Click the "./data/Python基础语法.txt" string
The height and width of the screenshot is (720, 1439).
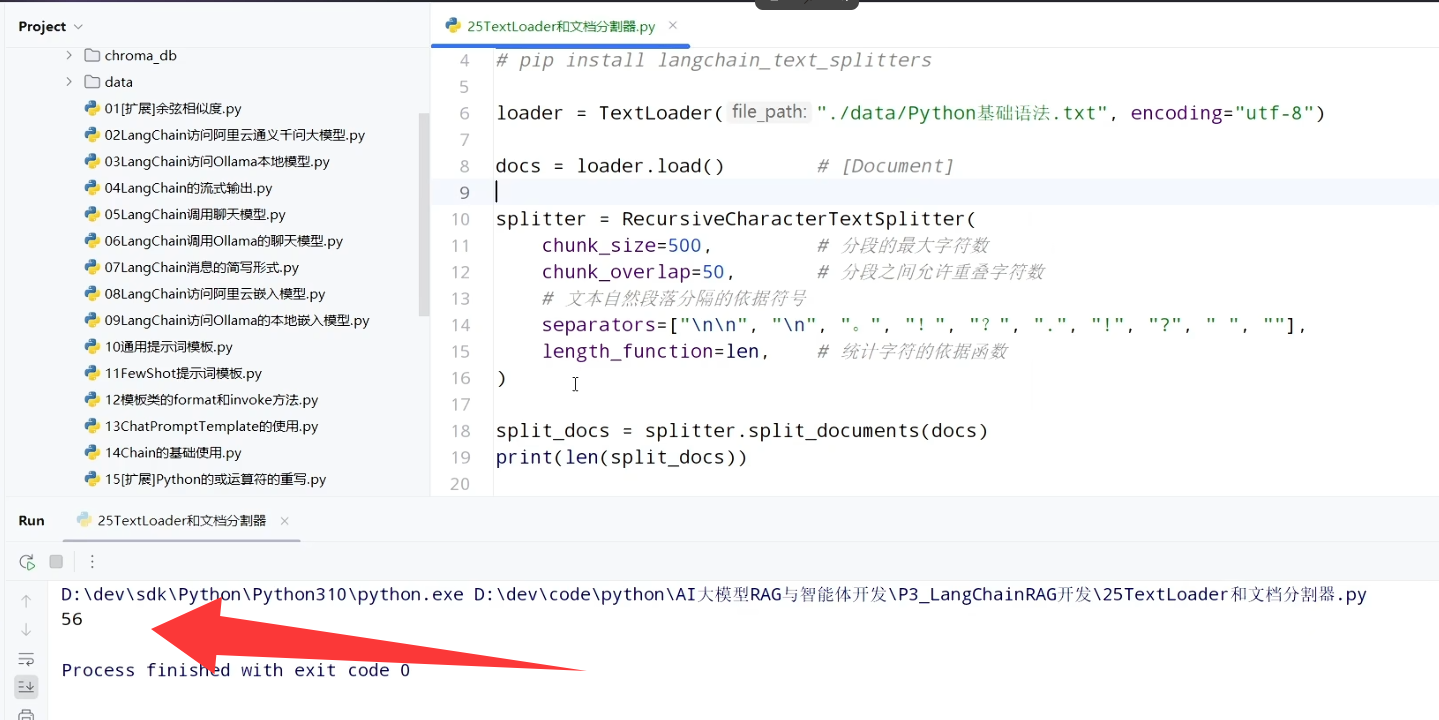point(963,114)
